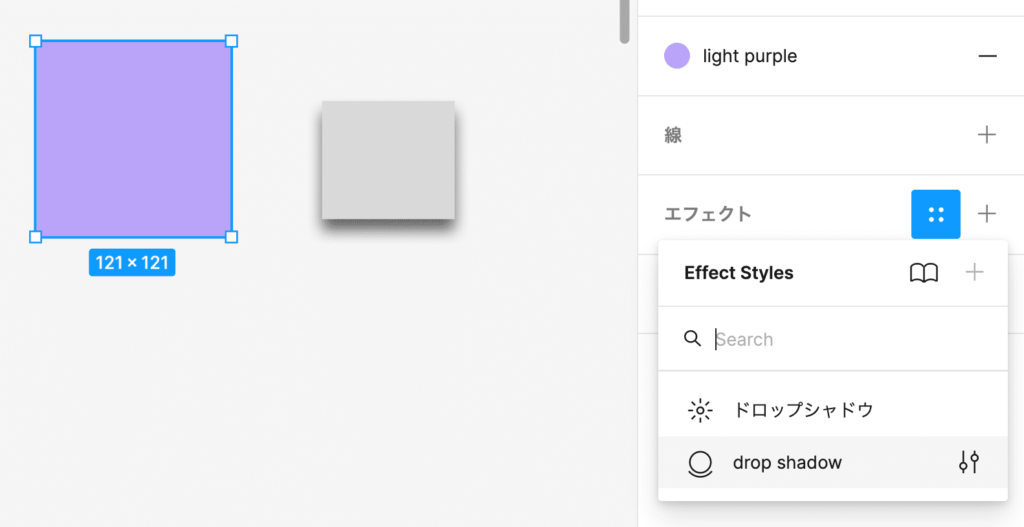Open the effect styles four-dot button
This screenshot has width=1024, height=527.
pyautogui.click(x=935, y=214)
